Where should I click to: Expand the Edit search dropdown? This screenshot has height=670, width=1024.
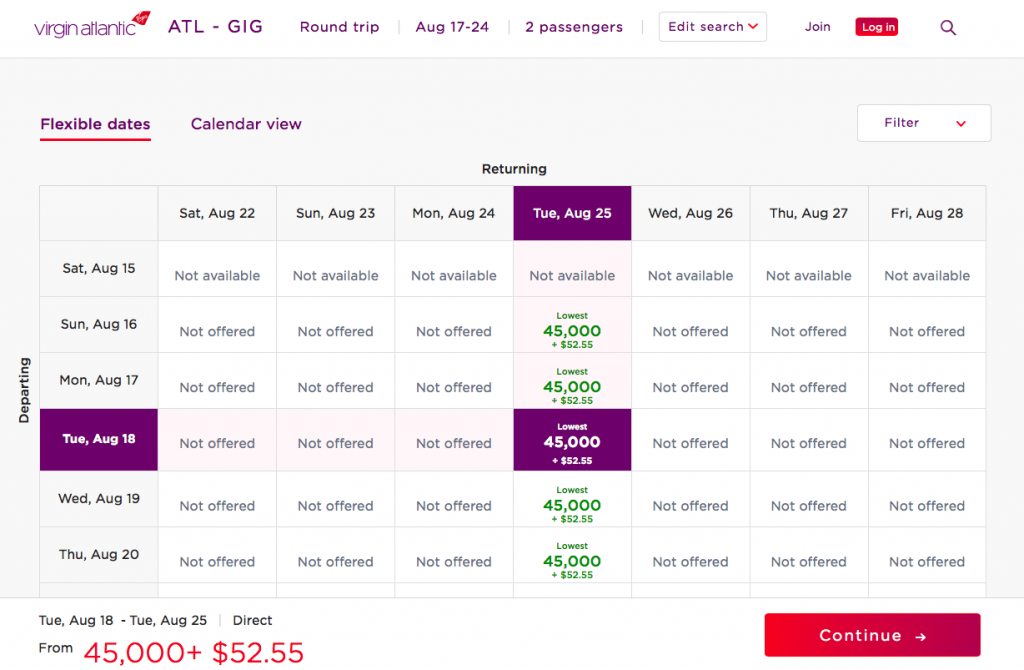tap(712, 27)
